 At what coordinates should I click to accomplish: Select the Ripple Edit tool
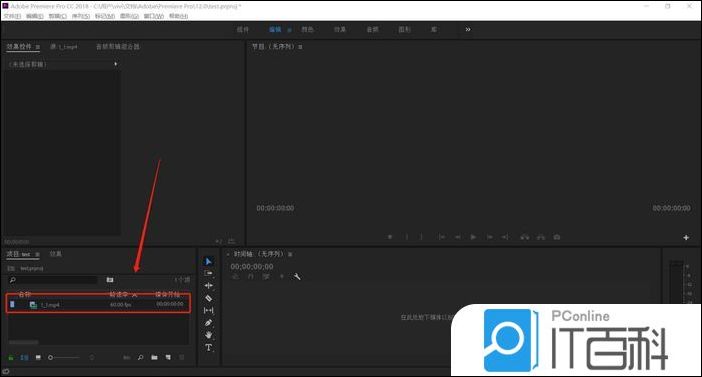[209, 286]
